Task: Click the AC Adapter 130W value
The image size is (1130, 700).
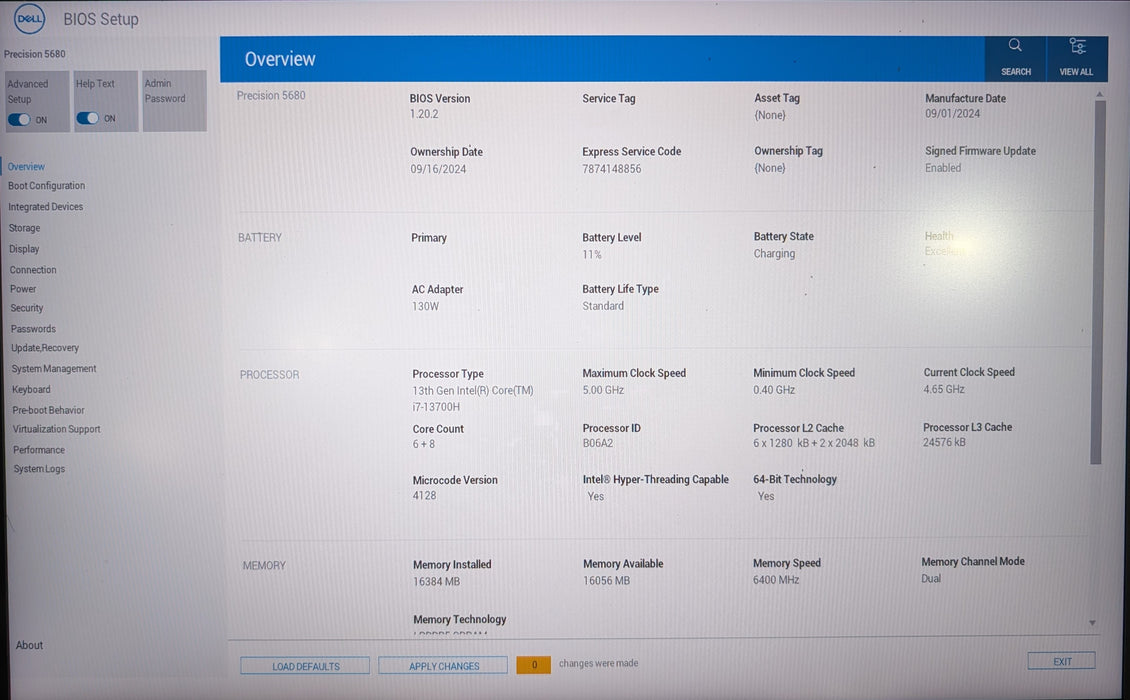Action: pyautogui.click(x=425, y=306)
